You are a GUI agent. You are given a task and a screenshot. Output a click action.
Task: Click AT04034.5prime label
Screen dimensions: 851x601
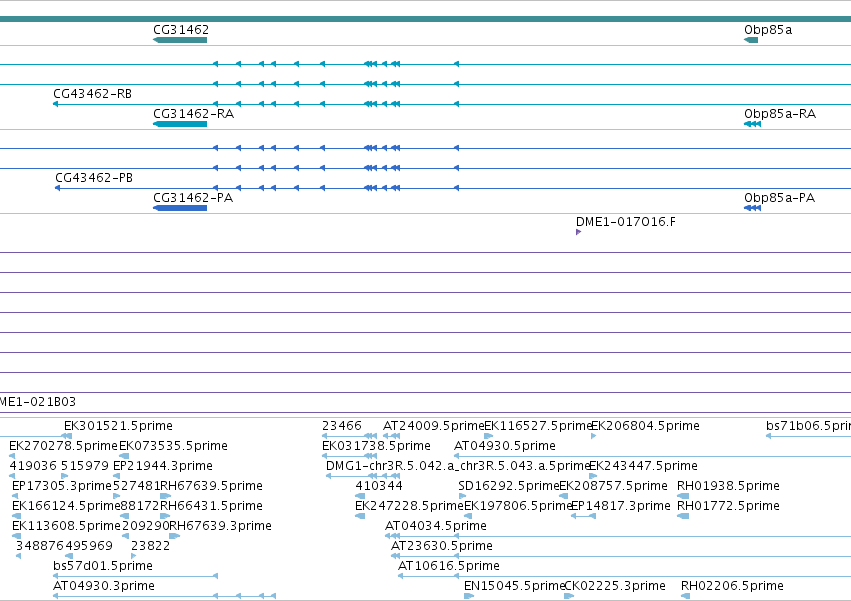(x=436, y=526)
